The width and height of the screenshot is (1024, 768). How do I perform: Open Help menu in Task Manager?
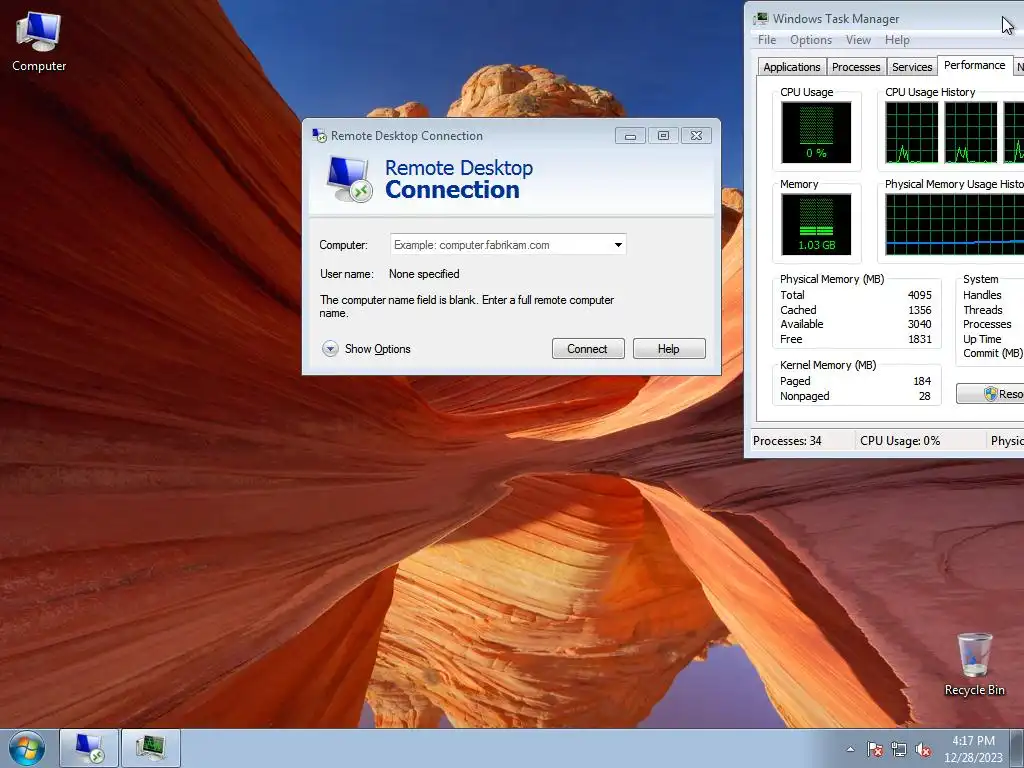897,40
